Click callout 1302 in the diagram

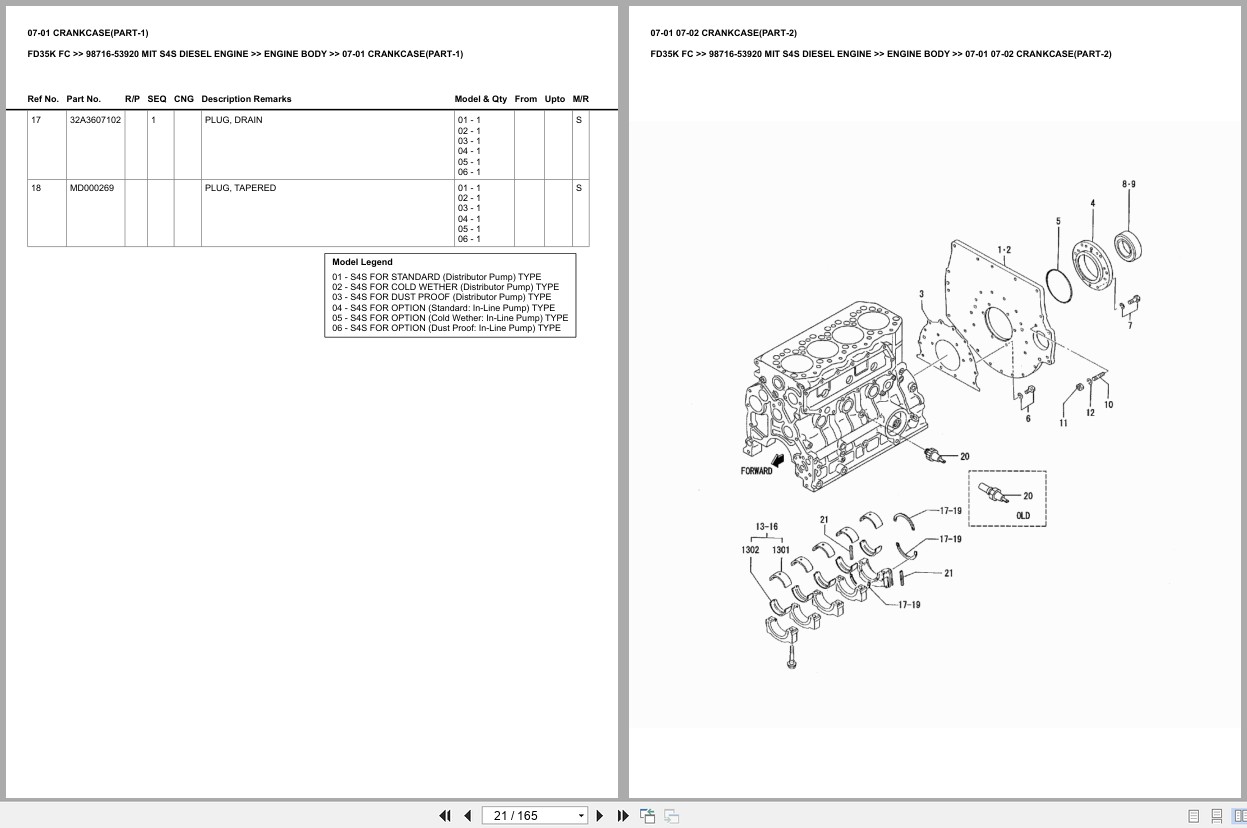point(750,550)
